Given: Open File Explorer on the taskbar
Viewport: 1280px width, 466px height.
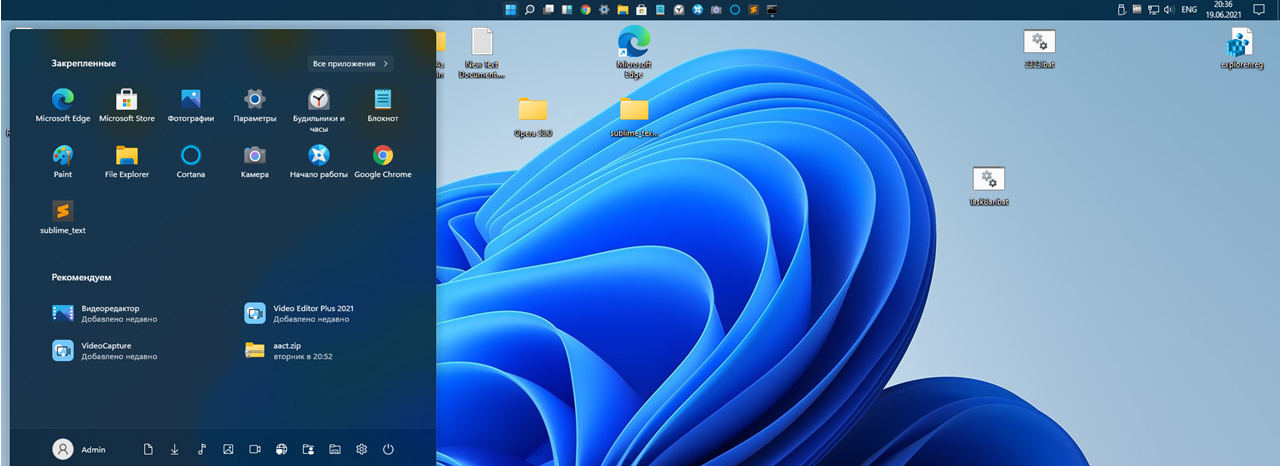Looking at the screenshot, I should pyautogui.click(x=623, y=10).
